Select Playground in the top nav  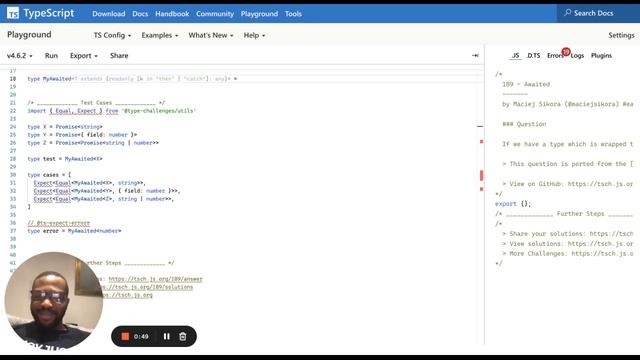coord(259,14)
